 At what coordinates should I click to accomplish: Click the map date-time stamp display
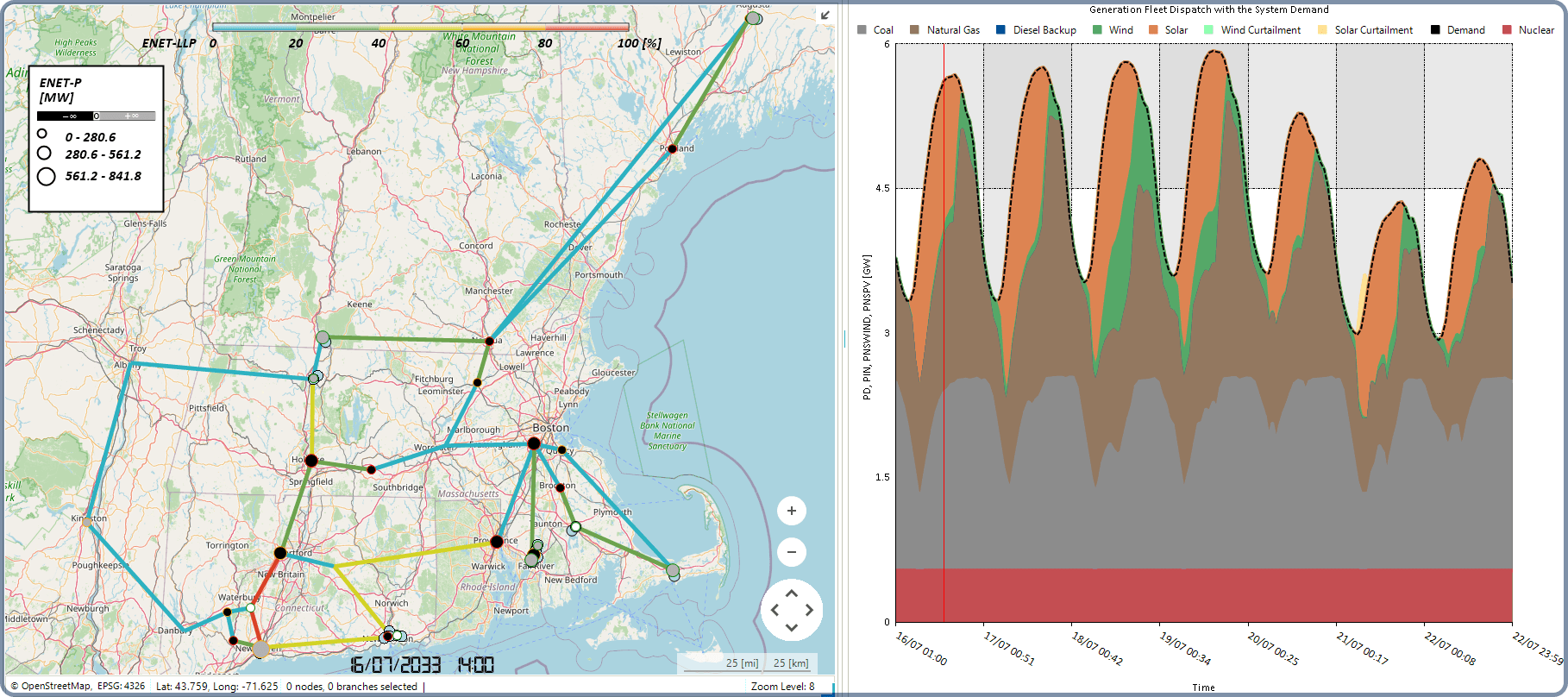422,665
